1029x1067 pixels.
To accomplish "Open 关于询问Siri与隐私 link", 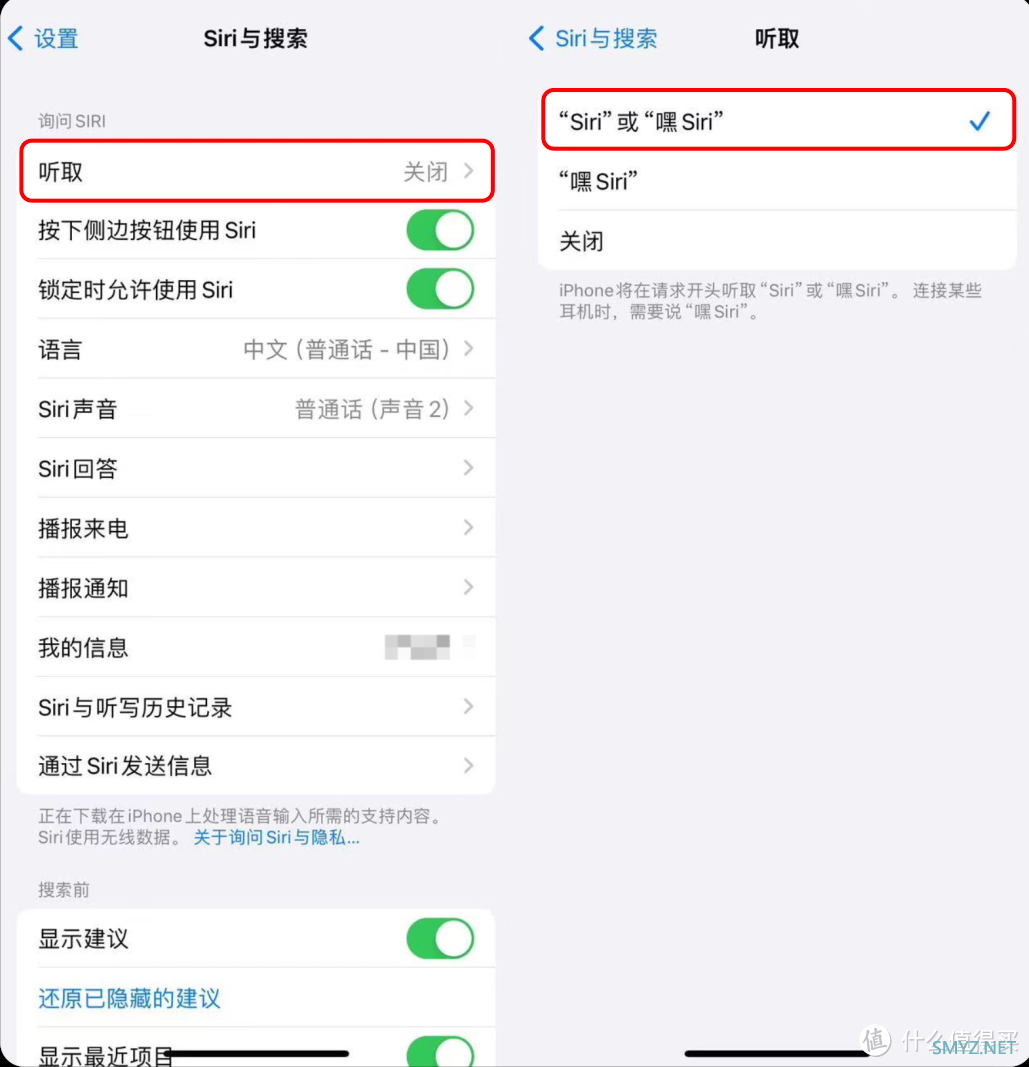I will pyautogui.click(x=276, y=837).
